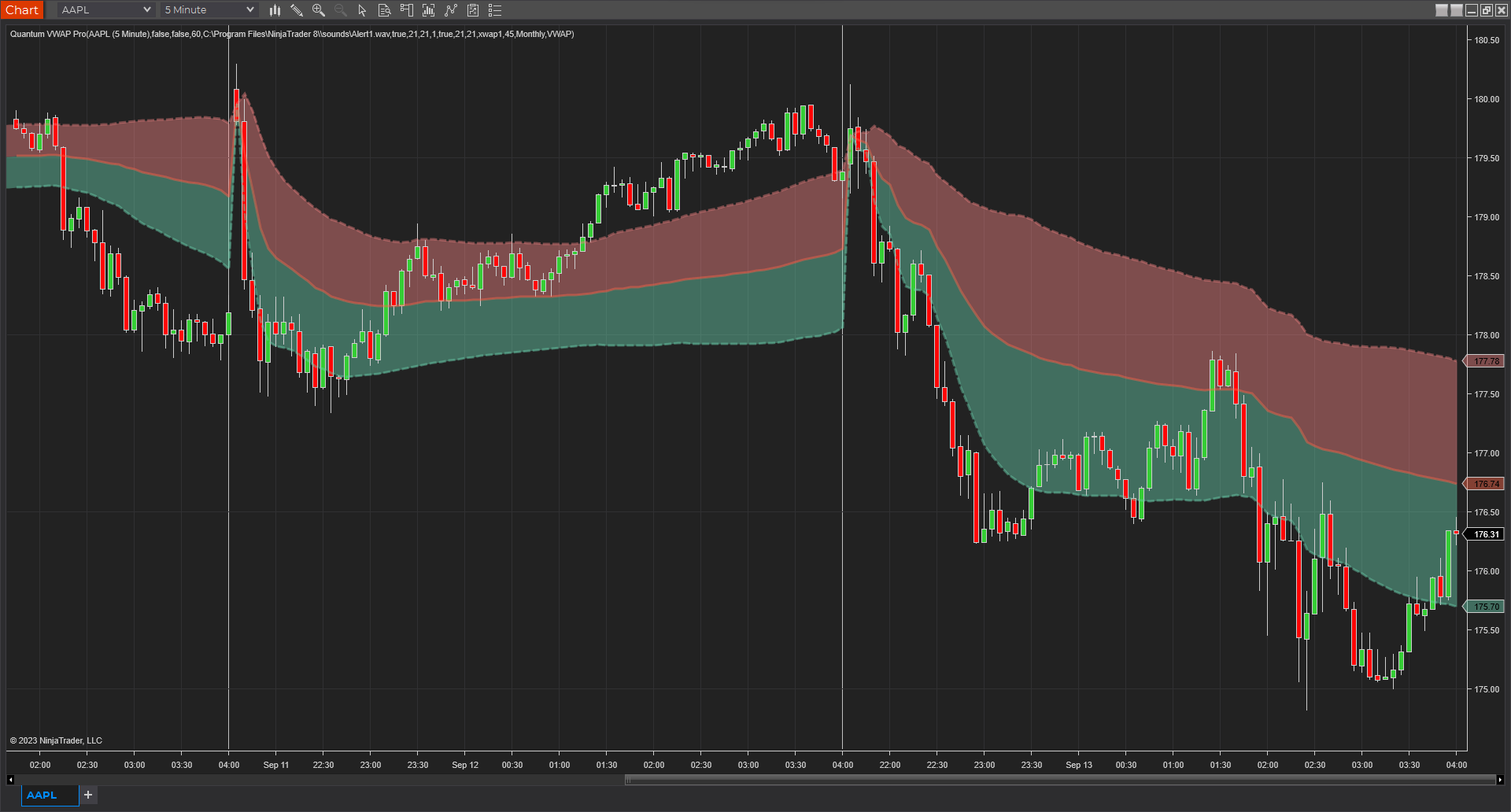
Task: Click the copyright NinjaTrader text
Action: point(56,740)
